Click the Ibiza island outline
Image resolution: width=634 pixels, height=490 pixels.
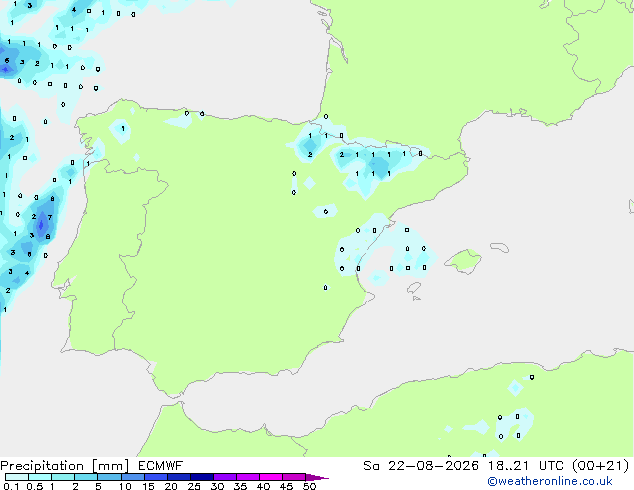click(x=414, y=288)
